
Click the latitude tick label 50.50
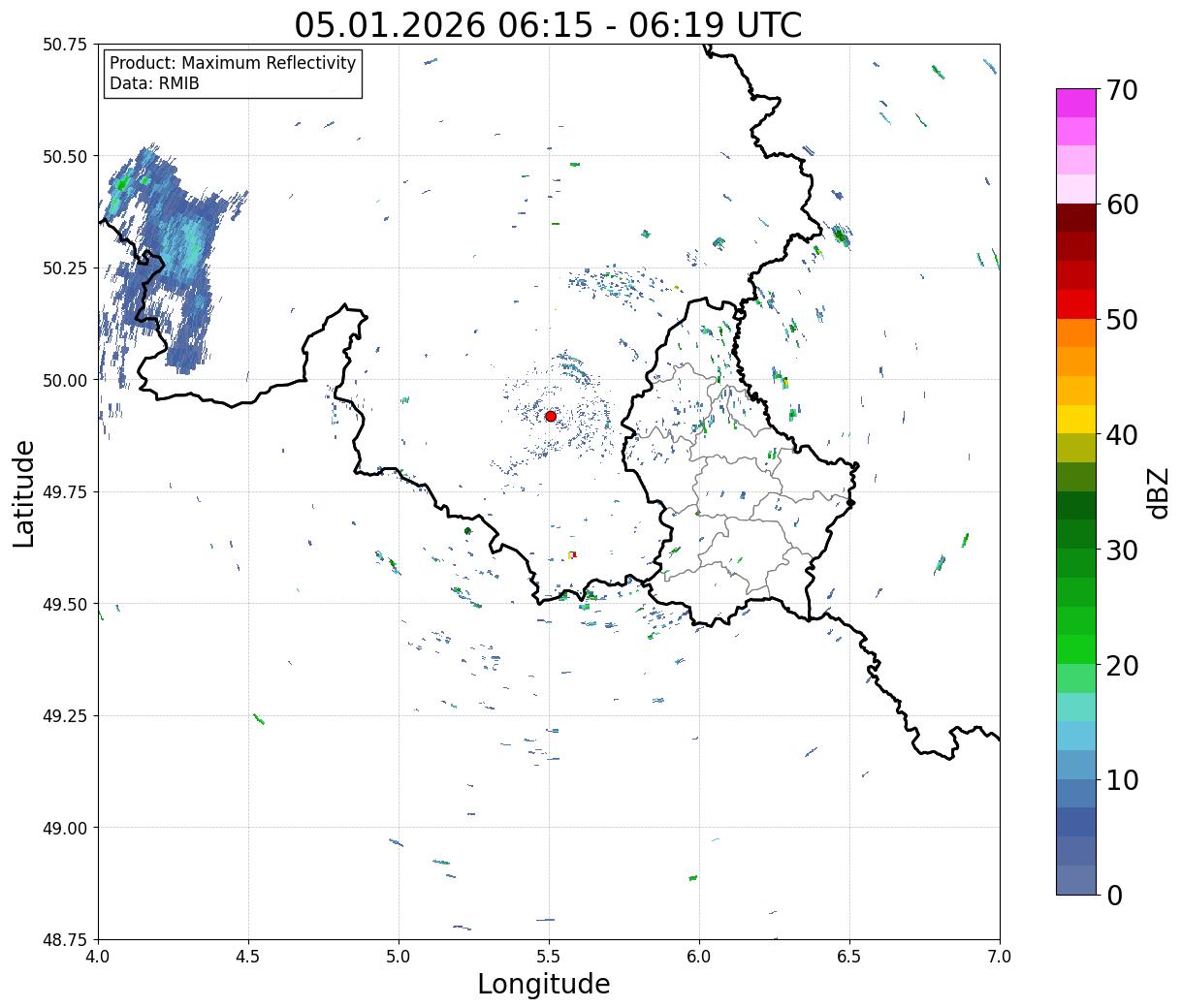point(65,156)
